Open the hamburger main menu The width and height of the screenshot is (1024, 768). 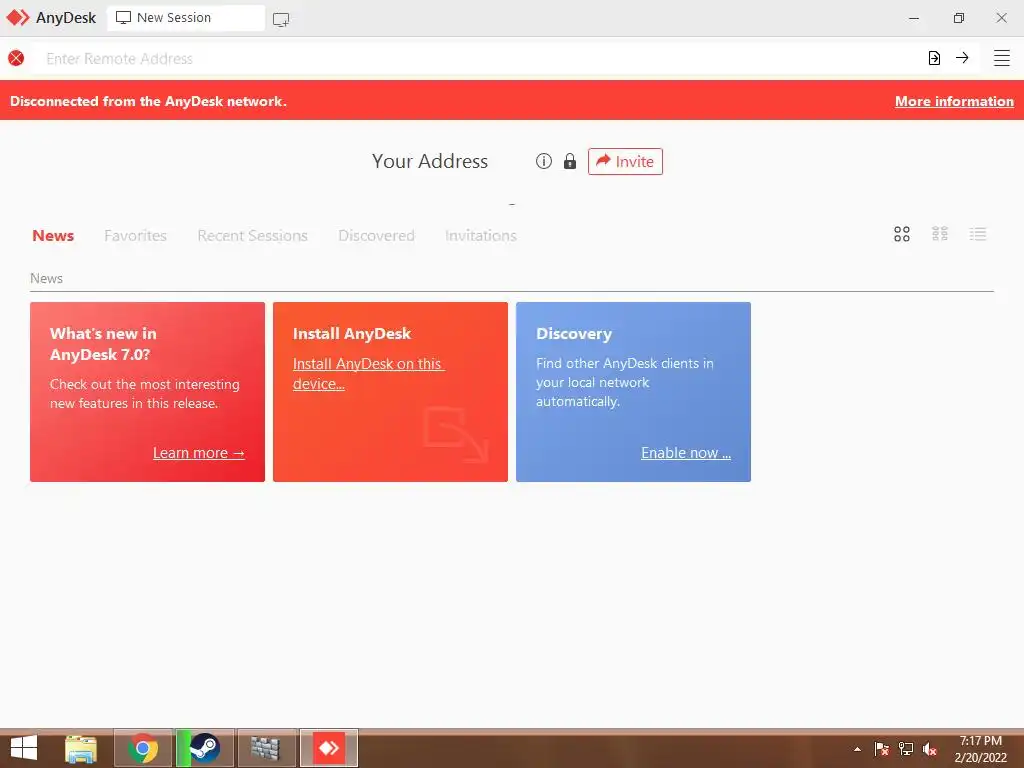click(x=1001, y=58)
